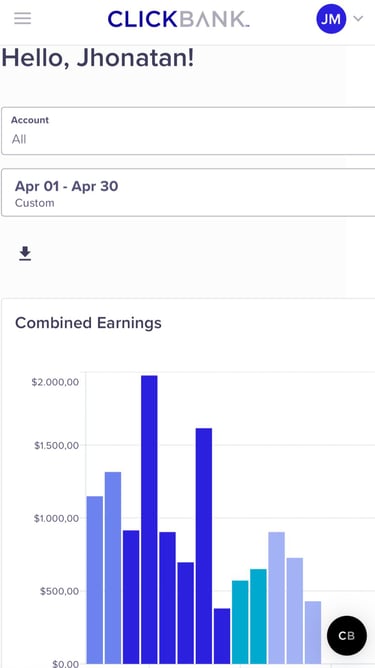This screenshot has width=375, height=668.
Task: Click the shortest dark blue bar
Action: pos(222,636)
